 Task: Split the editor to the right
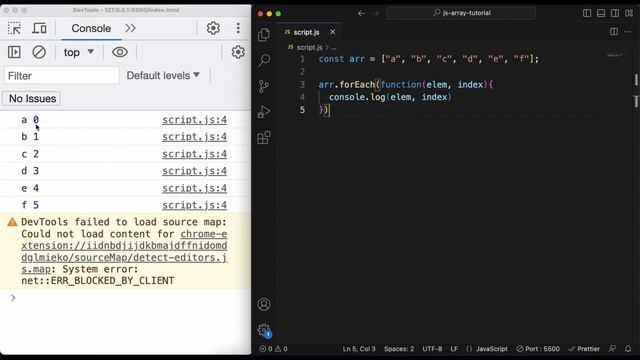pyautogui.click(x=614, y=31)
